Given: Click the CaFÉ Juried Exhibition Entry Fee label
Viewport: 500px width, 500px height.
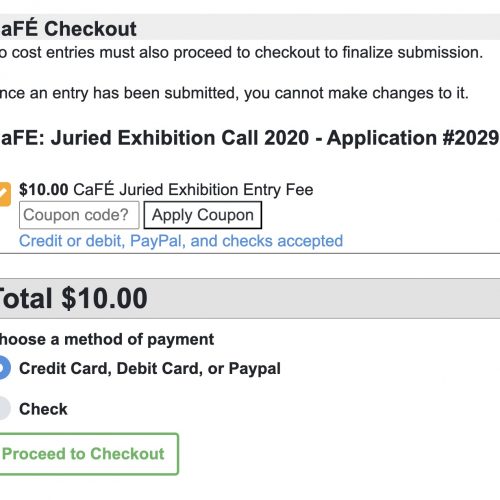Looking at the screenshot, I should (x=193, y=190).
